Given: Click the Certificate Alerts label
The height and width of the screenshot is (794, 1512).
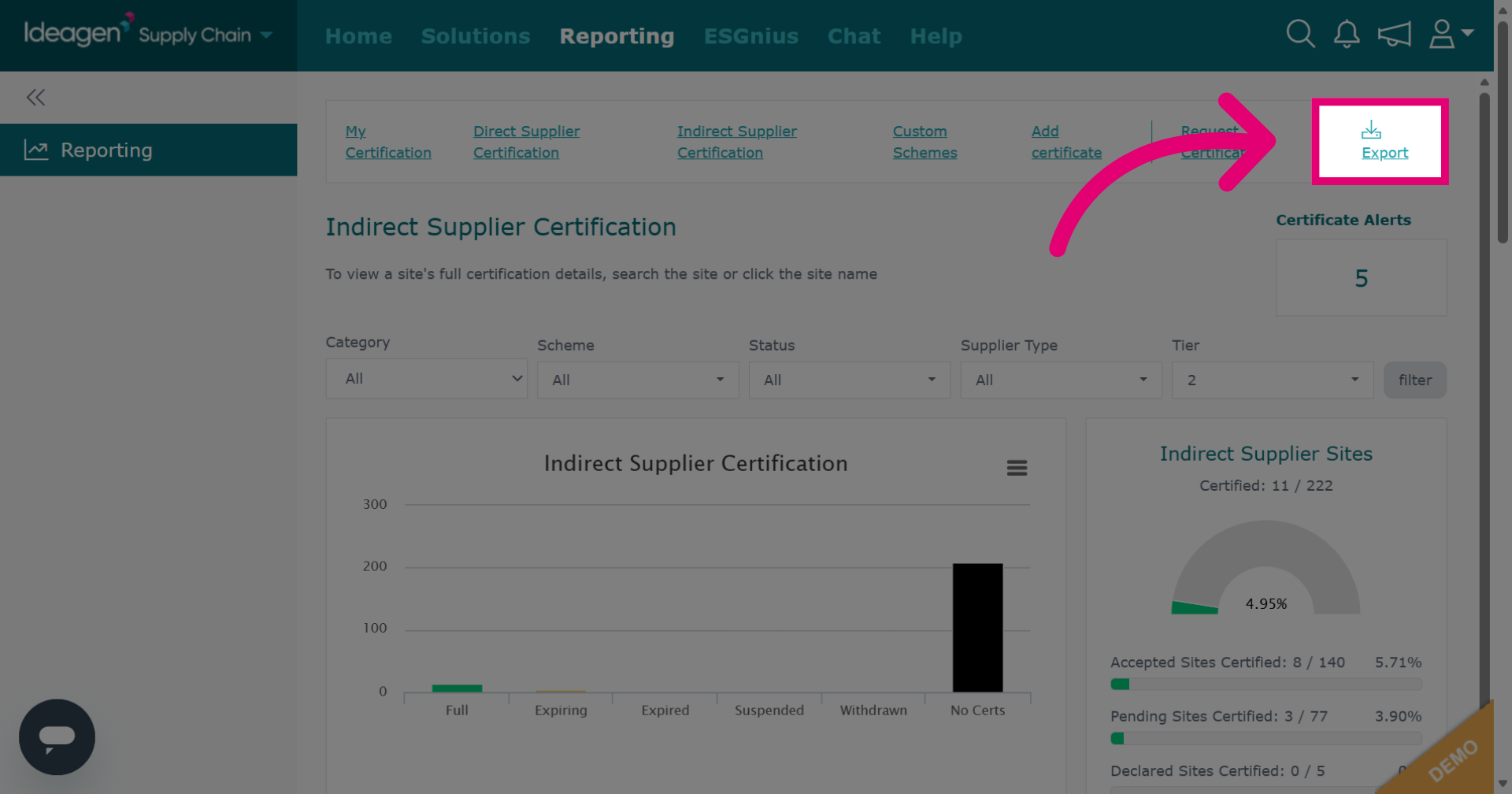Looking at the screenshot, I should pos(1343,220).
